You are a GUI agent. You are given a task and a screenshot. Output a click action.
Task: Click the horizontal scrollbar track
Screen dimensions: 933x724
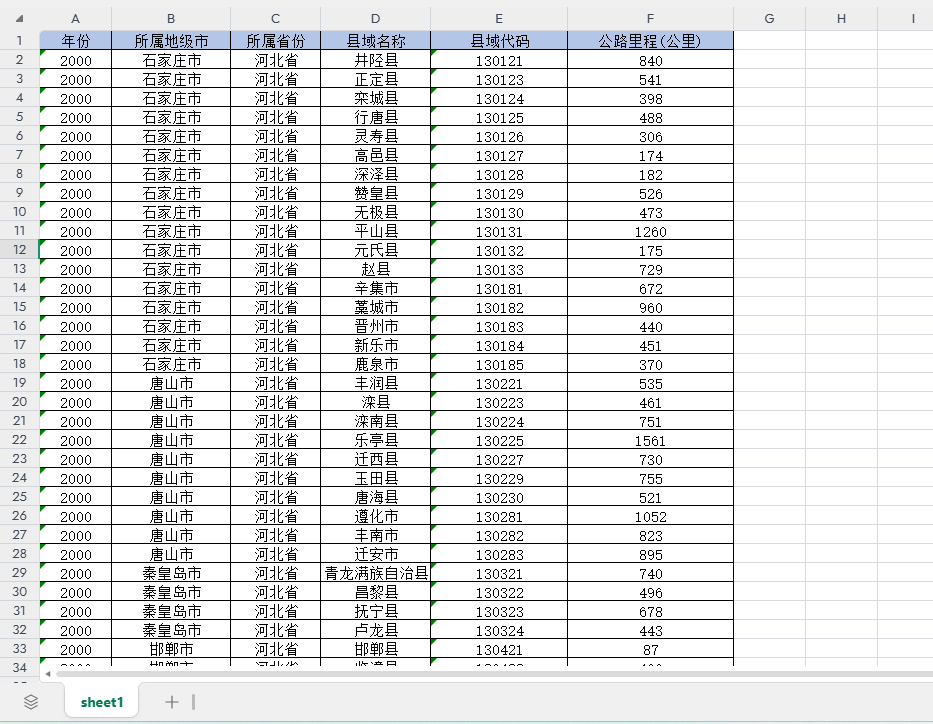click(494, 674)
